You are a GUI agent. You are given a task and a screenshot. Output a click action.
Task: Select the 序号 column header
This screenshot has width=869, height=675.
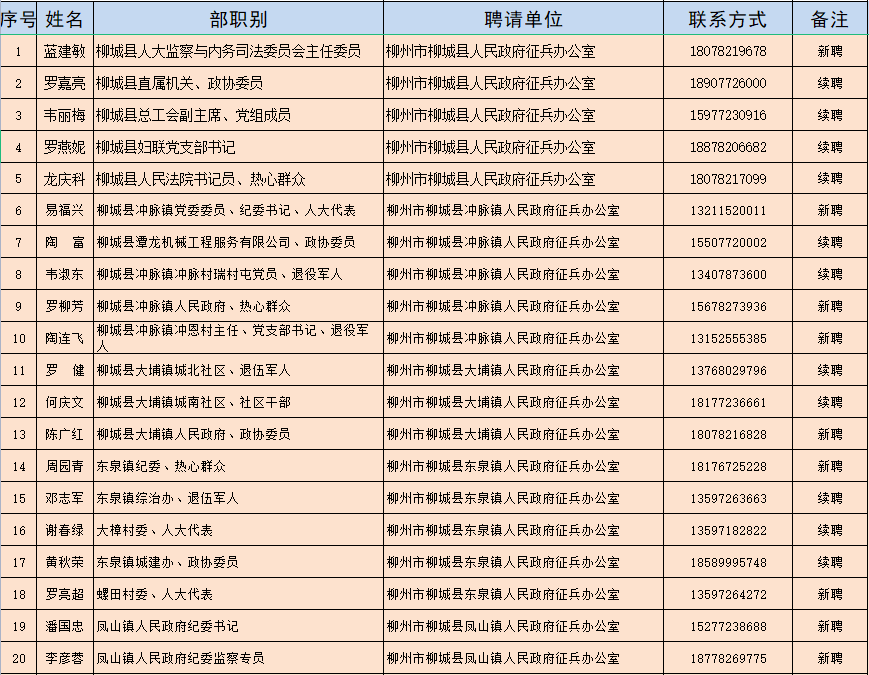(18, 19)
